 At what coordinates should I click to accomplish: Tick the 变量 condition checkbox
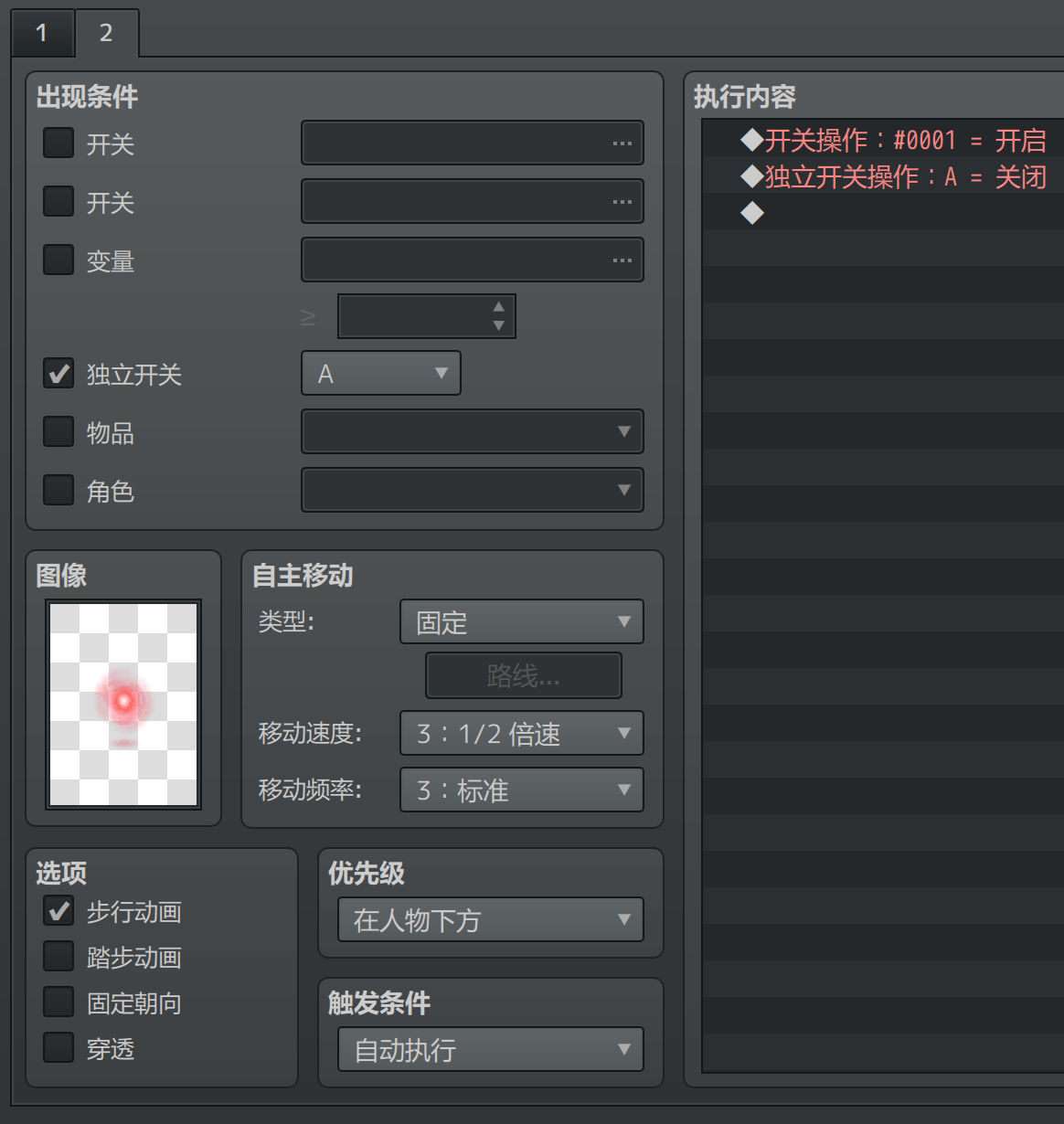pyautogui.click(x=59, y=260)
